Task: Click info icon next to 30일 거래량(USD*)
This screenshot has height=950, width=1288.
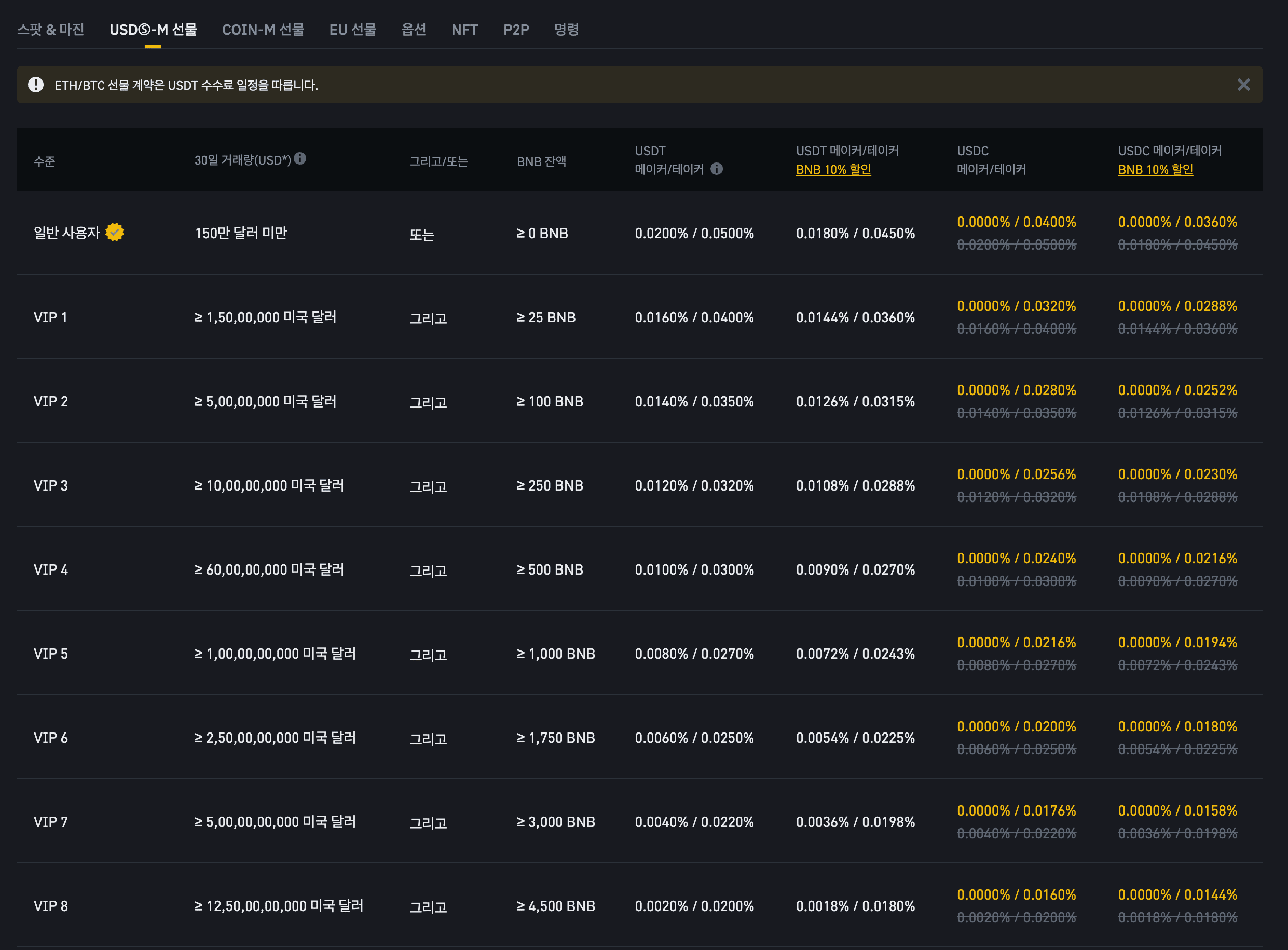Action: tap(300, 159)
